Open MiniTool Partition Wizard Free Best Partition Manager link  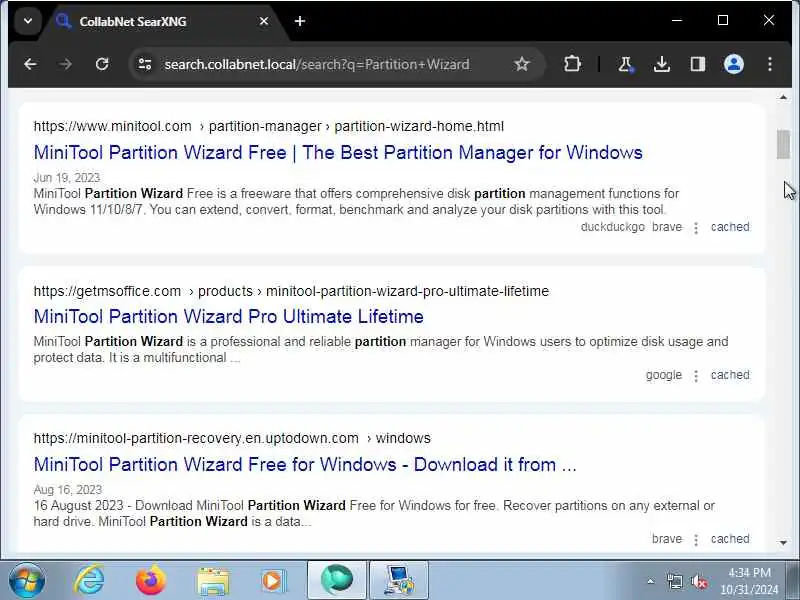(338, 153)
